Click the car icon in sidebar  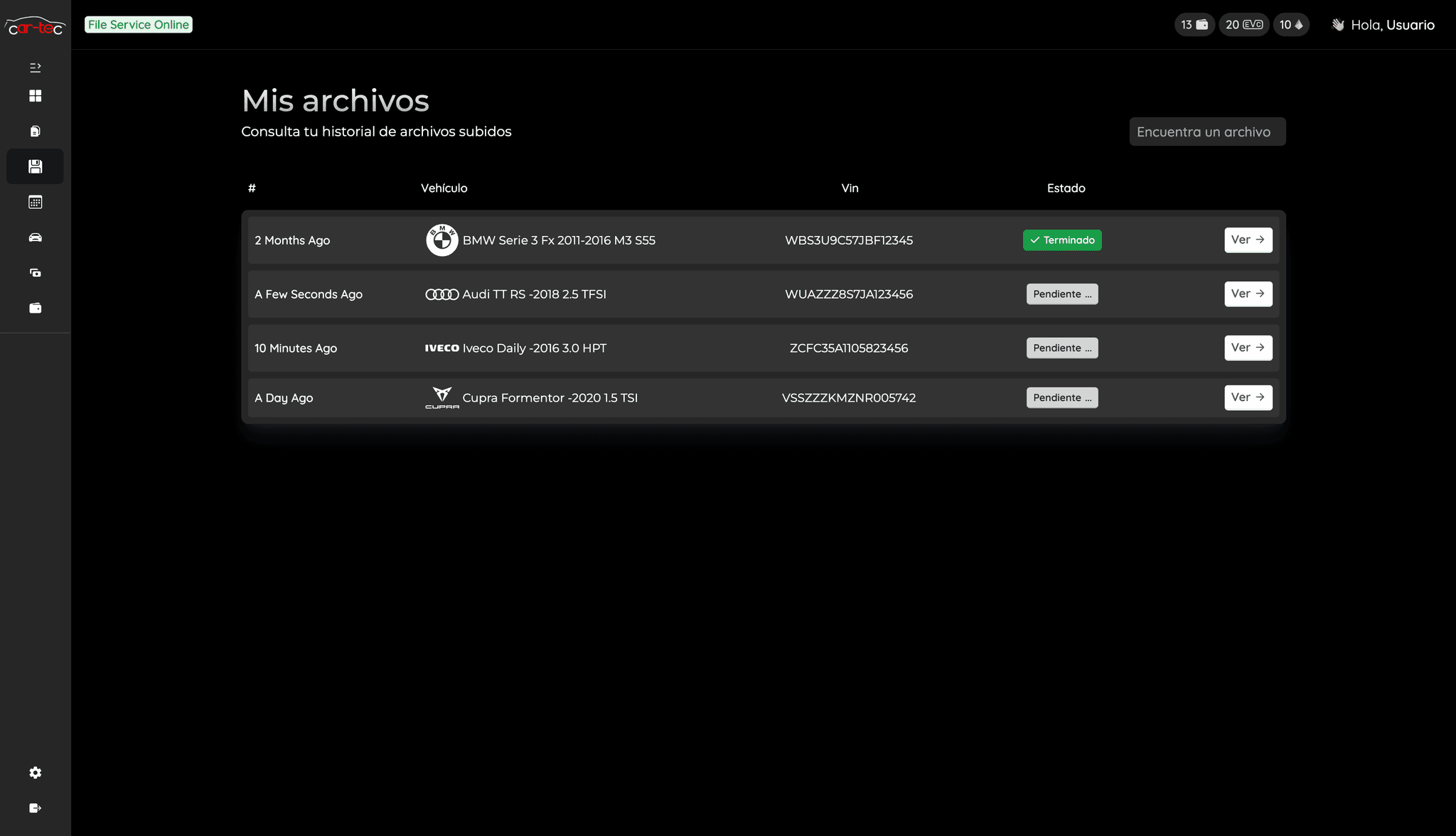(35, 237)
